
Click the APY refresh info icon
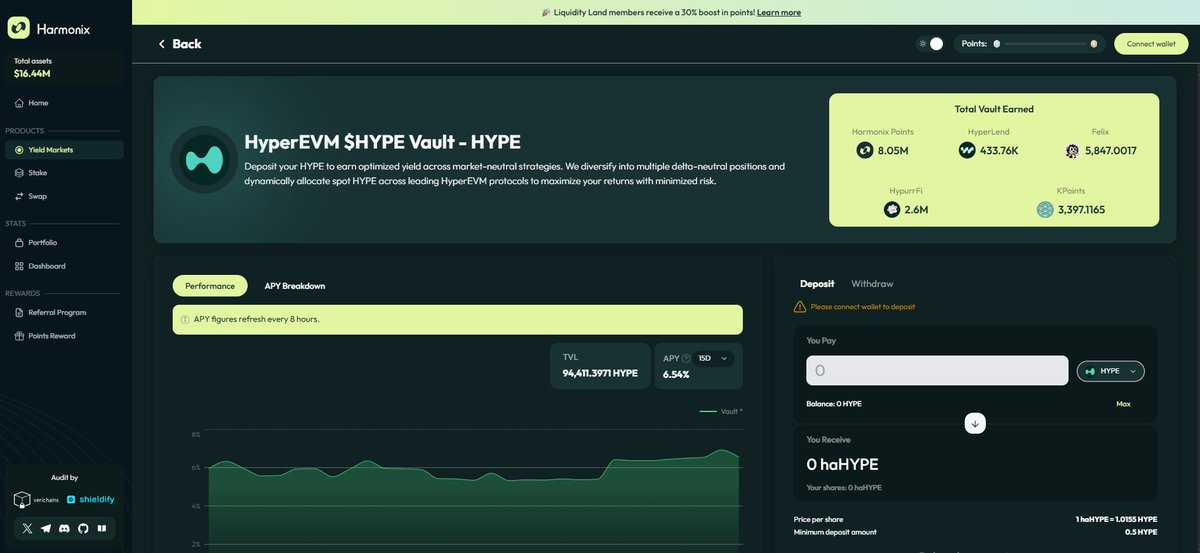pyautogui.click(x=185, y=319)
